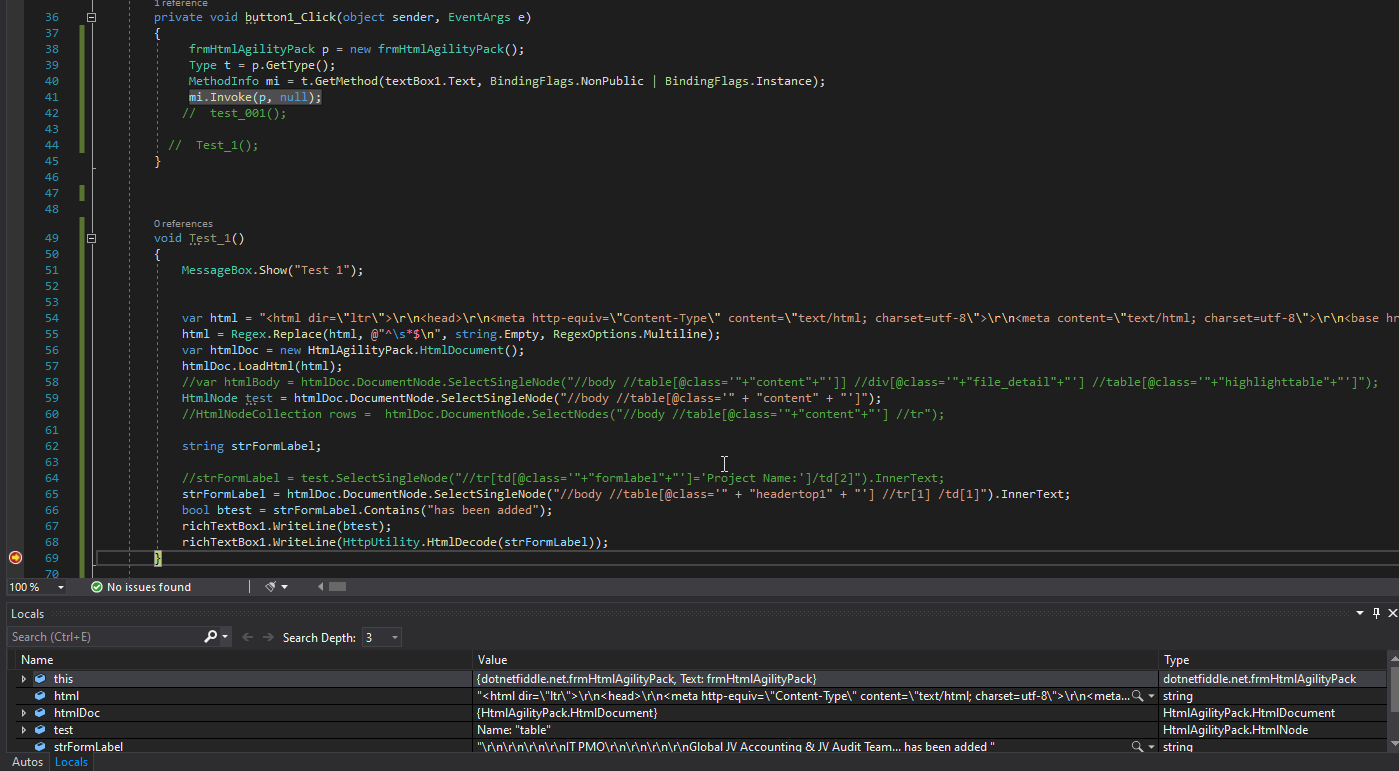Expand the 'this' variable in Locals

coord(24,679)
